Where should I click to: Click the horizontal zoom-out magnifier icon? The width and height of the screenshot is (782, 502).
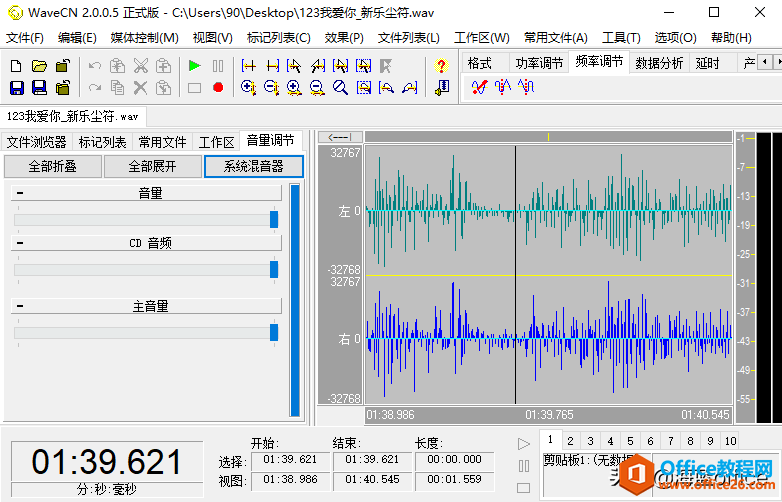coord(317,88)
